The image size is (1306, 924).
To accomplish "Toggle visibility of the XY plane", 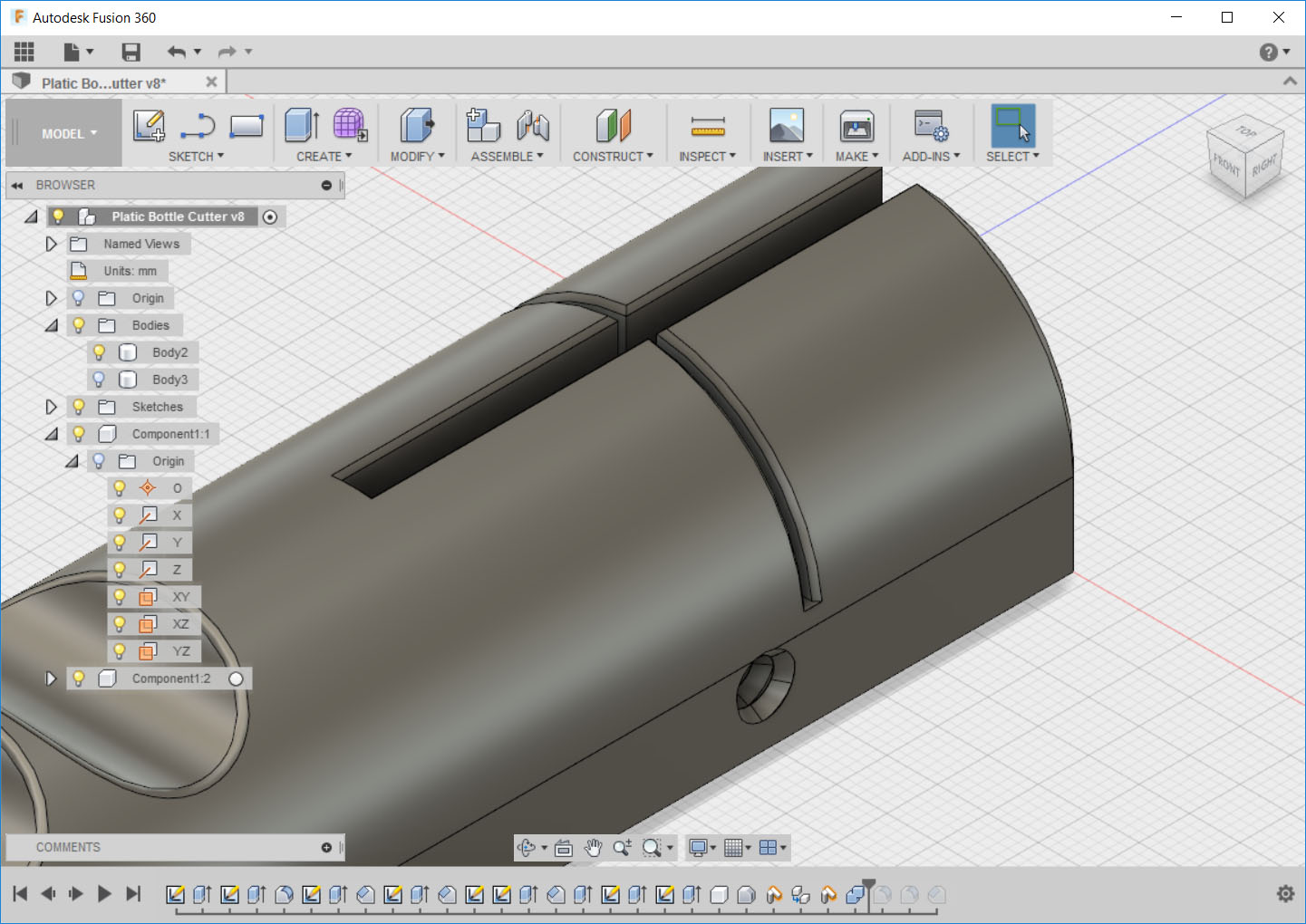I will 120,596.
